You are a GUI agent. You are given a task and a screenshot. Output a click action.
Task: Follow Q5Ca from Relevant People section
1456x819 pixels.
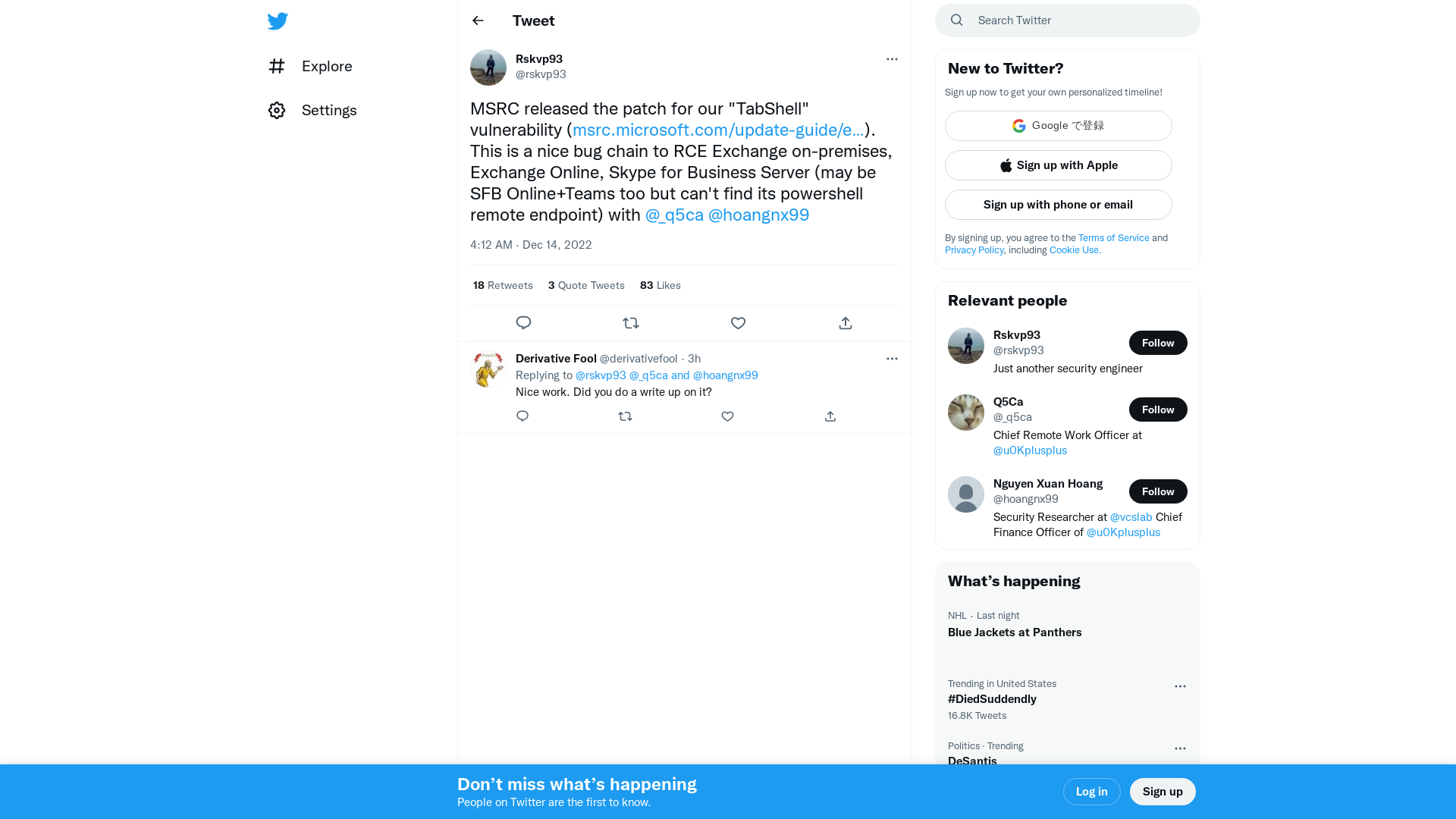pyautogui.click(x=1157, y=409)
